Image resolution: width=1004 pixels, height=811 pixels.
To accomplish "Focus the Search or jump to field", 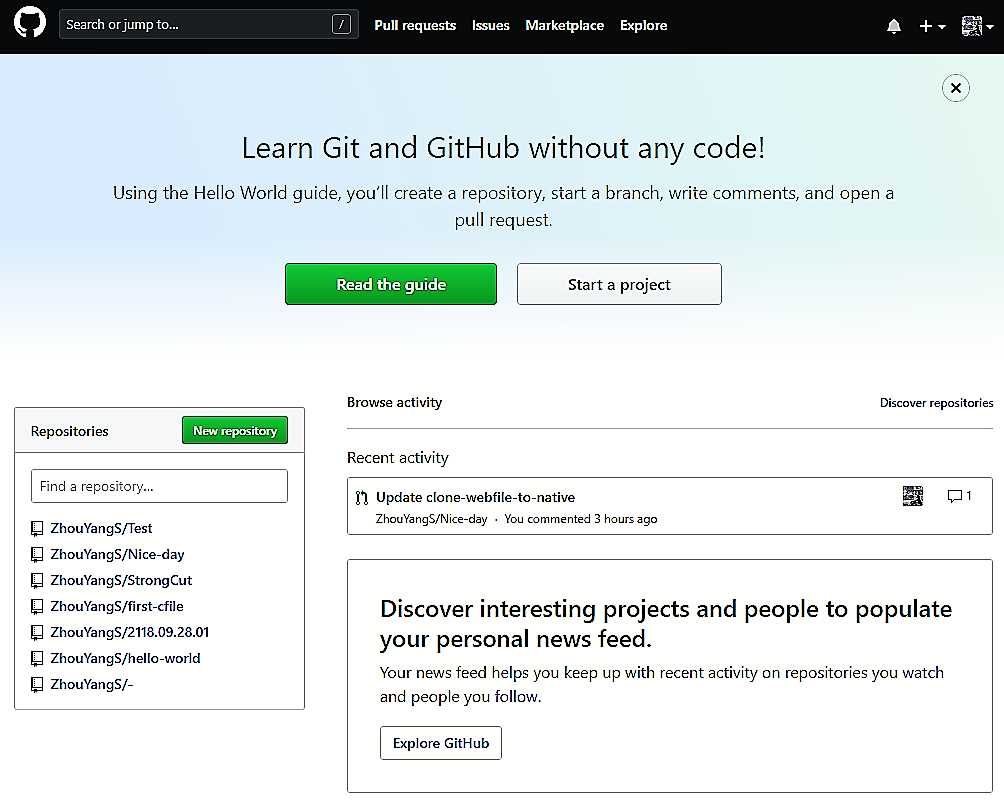I will tap(209, 24).
